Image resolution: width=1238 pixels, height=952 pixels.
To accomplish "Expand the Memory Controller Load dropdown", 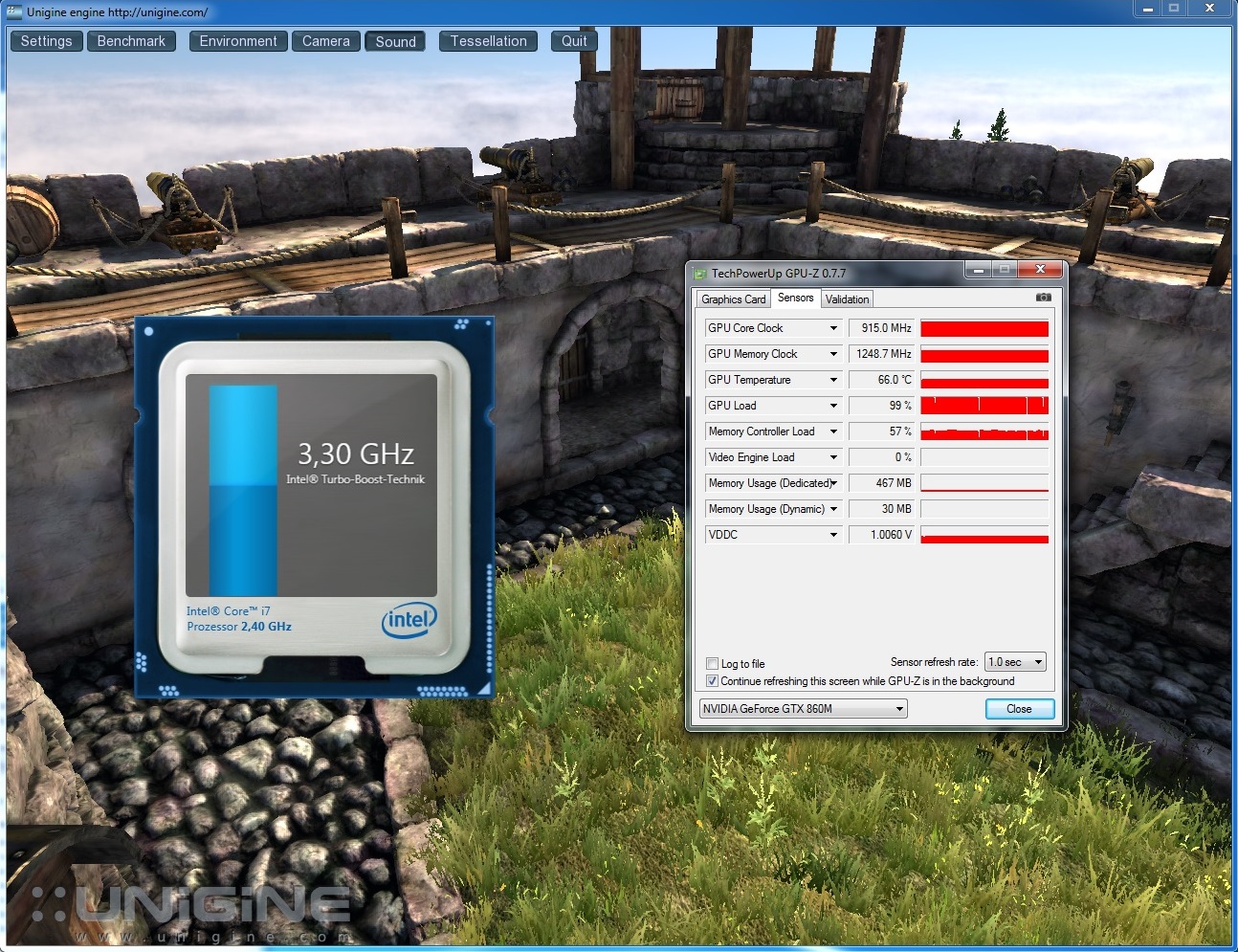I will pos(833,432).
